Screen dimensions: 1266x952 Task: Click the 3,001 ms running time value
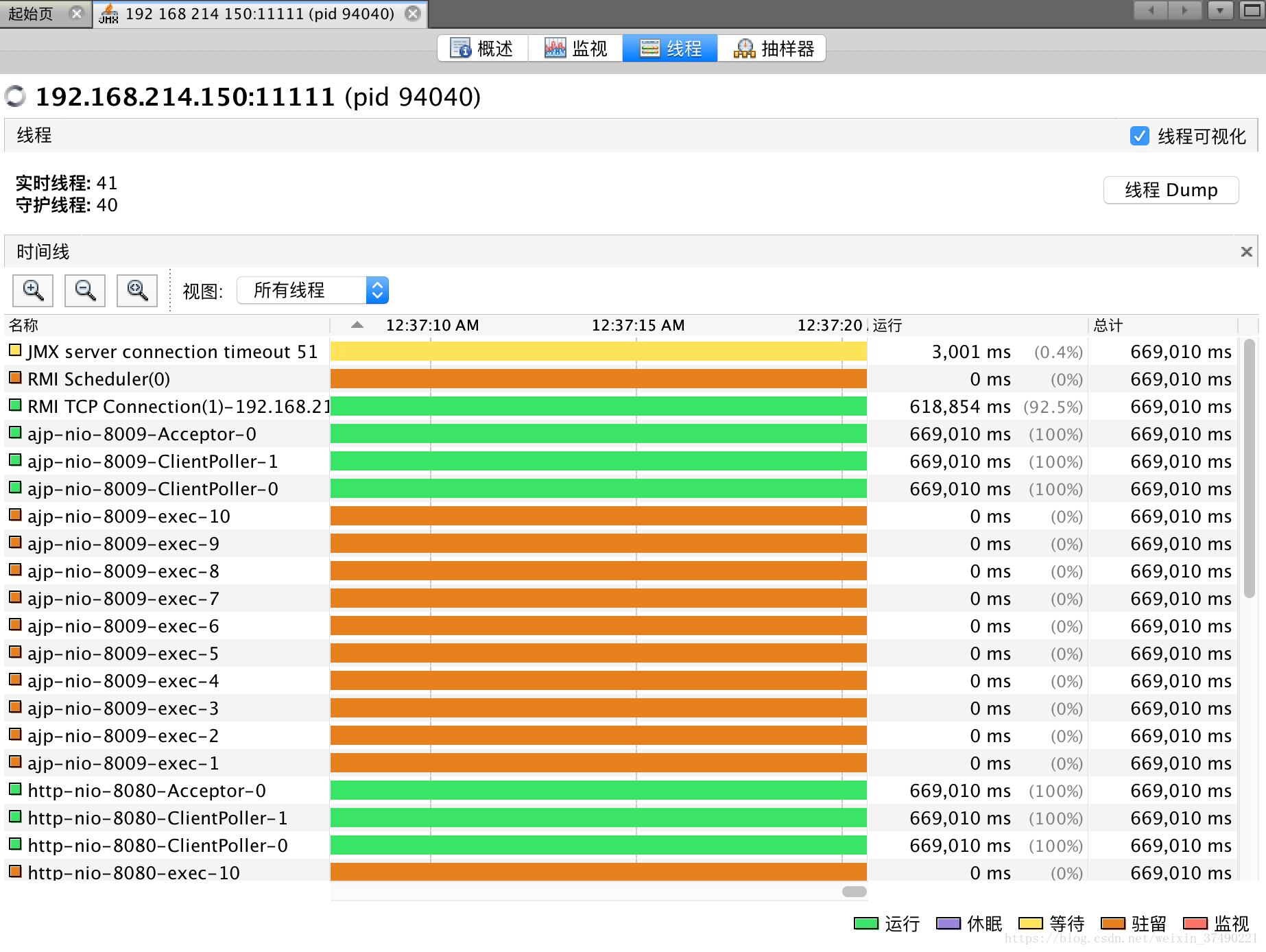971,352
